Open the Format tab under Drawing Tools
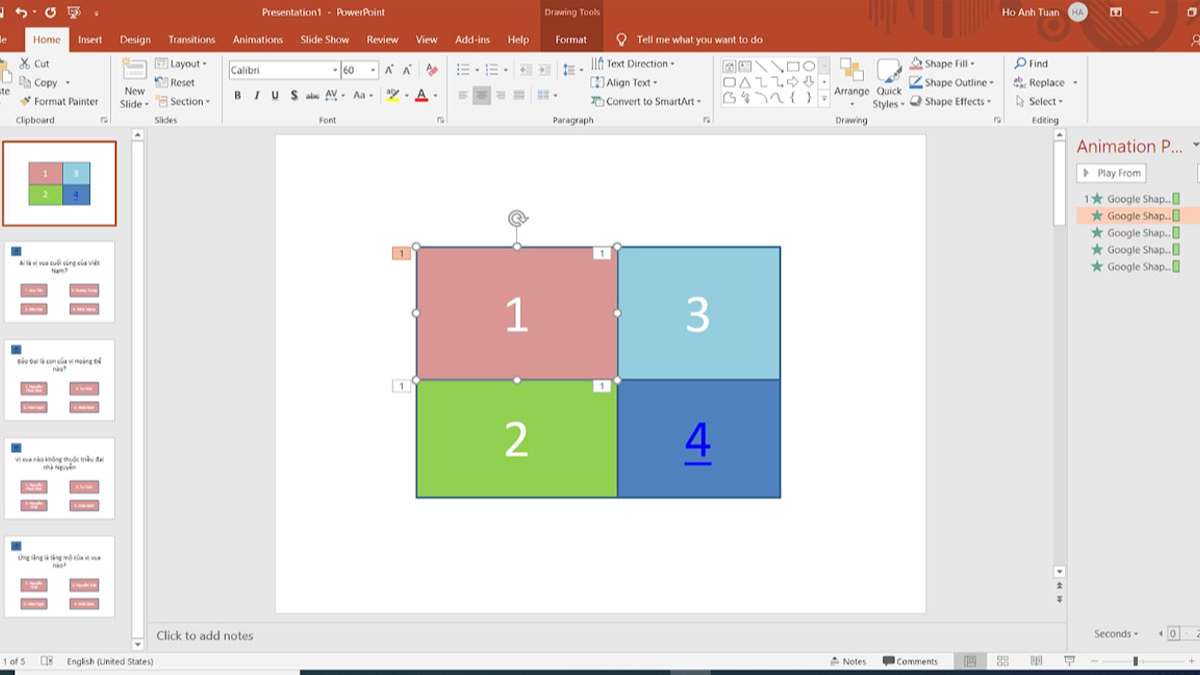The width and height of the screenshot is (1200, 675). point(571,40)
